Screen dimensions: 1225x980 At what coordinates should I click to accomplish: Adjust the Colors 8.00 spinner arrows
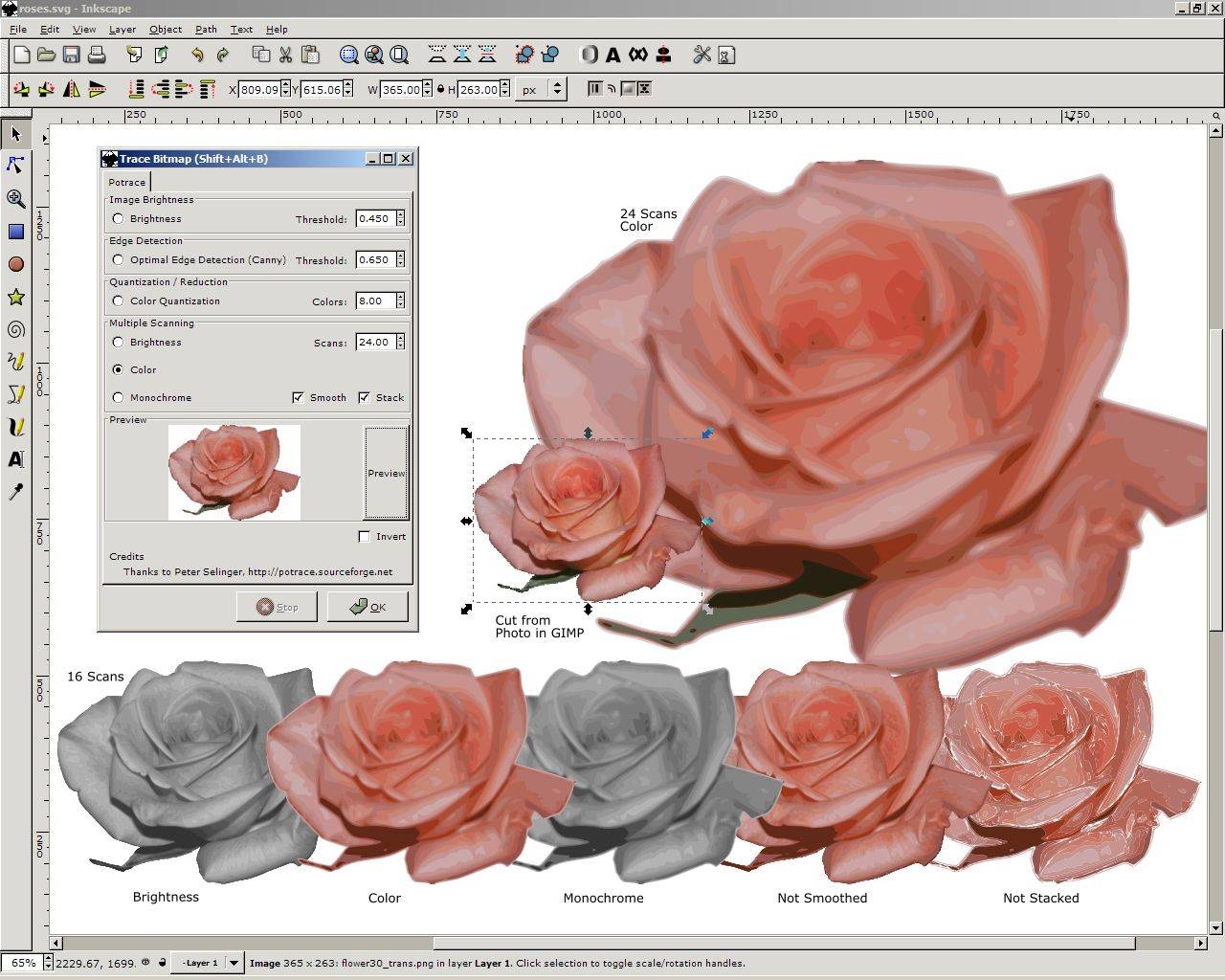pos(400,301)
